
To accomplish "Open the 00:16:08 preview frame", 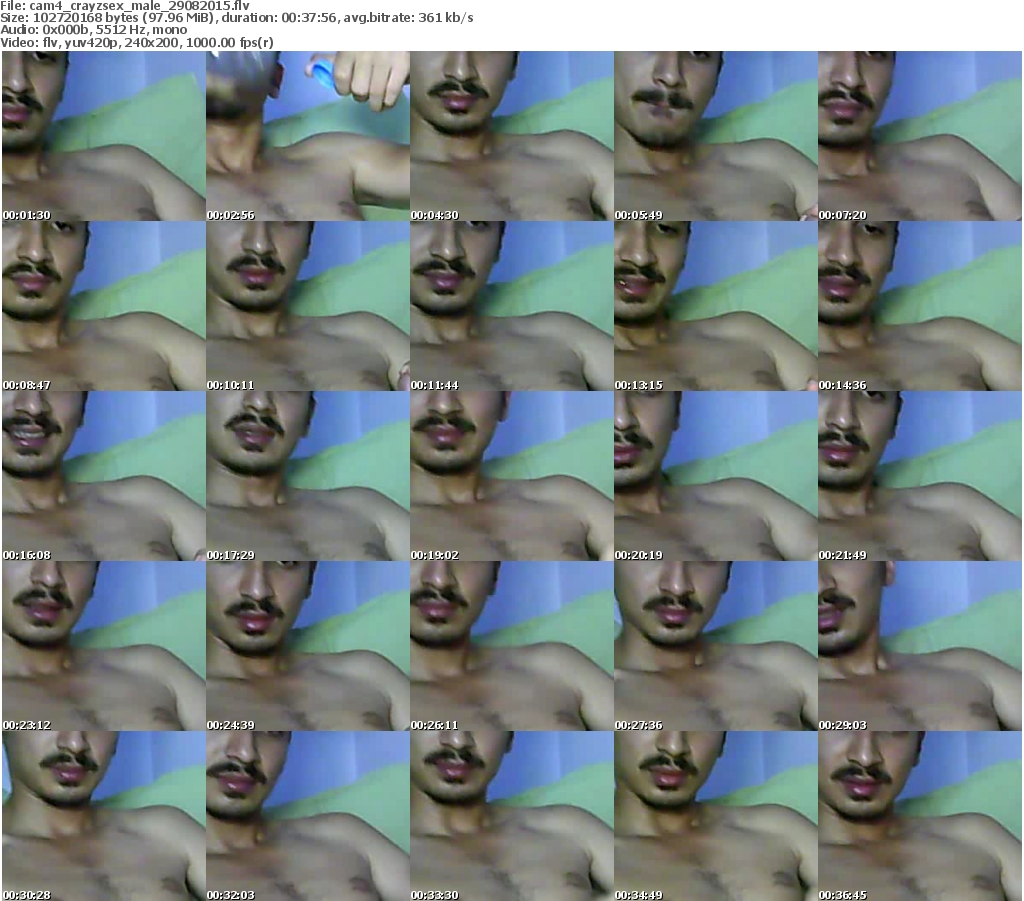I will 104,476.
